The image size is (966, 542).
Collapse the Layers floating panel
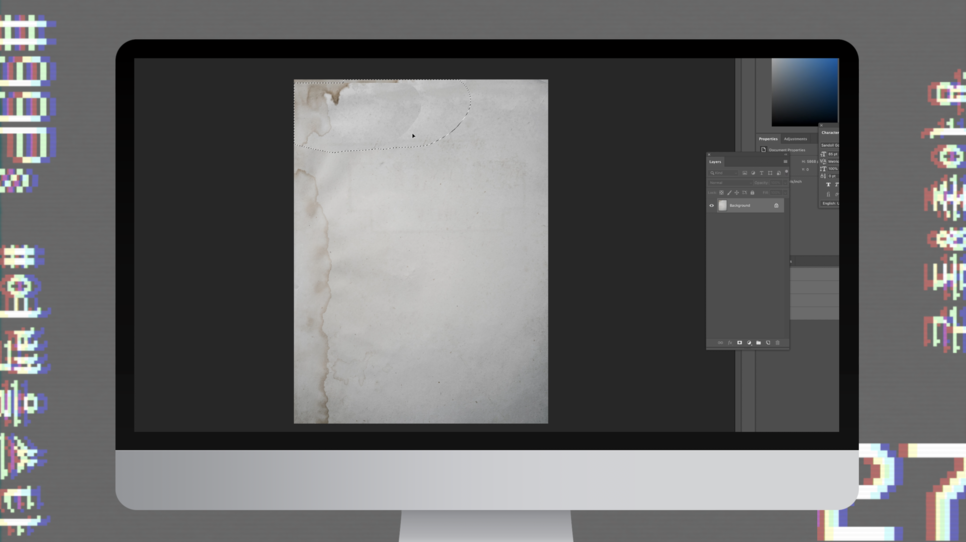pyautogui.click(x=785, y=155)
